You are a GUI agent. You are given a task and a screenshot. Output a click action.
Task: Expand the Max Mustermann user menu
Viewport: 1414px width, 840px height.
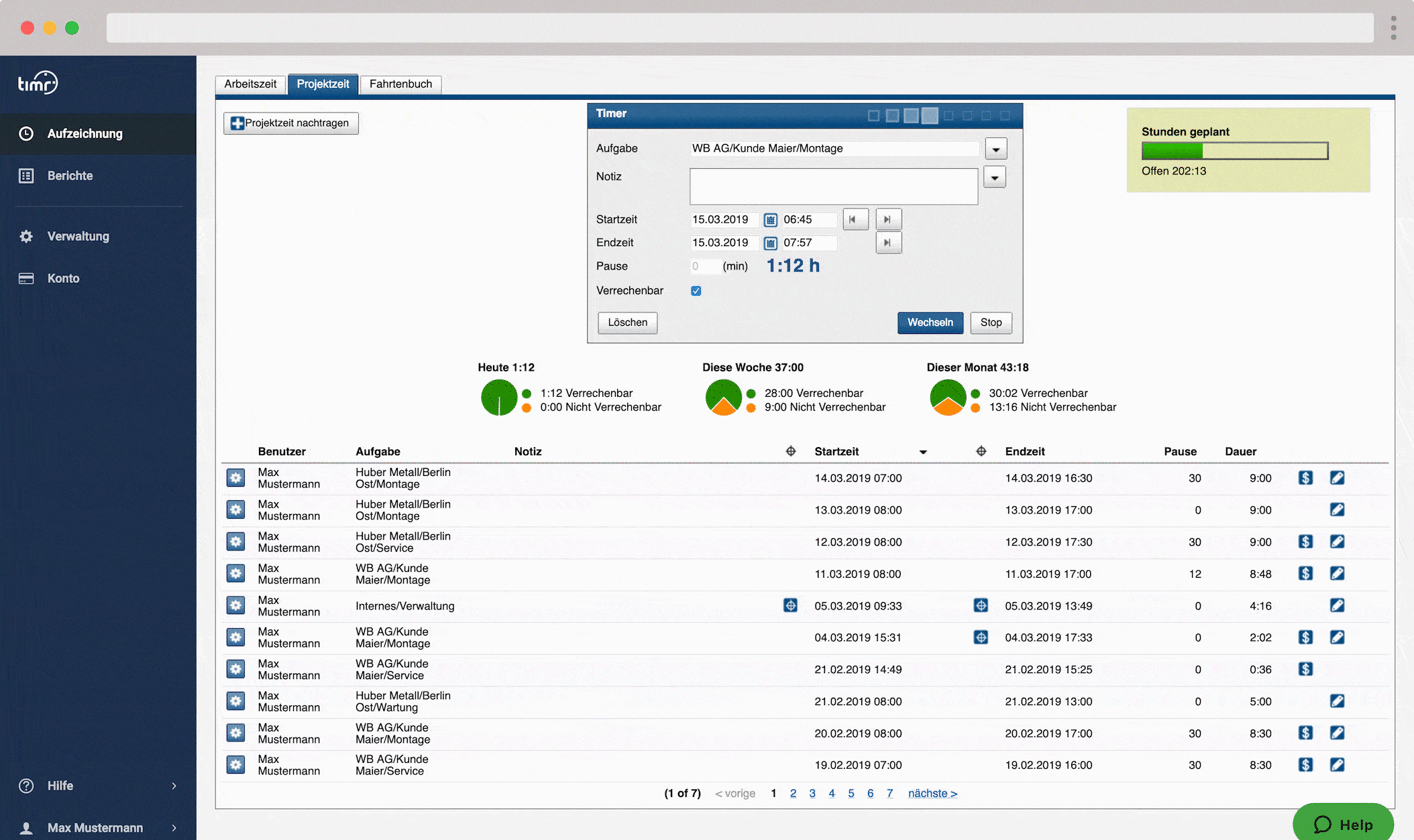pyautogui.click(x=98, y=828)
